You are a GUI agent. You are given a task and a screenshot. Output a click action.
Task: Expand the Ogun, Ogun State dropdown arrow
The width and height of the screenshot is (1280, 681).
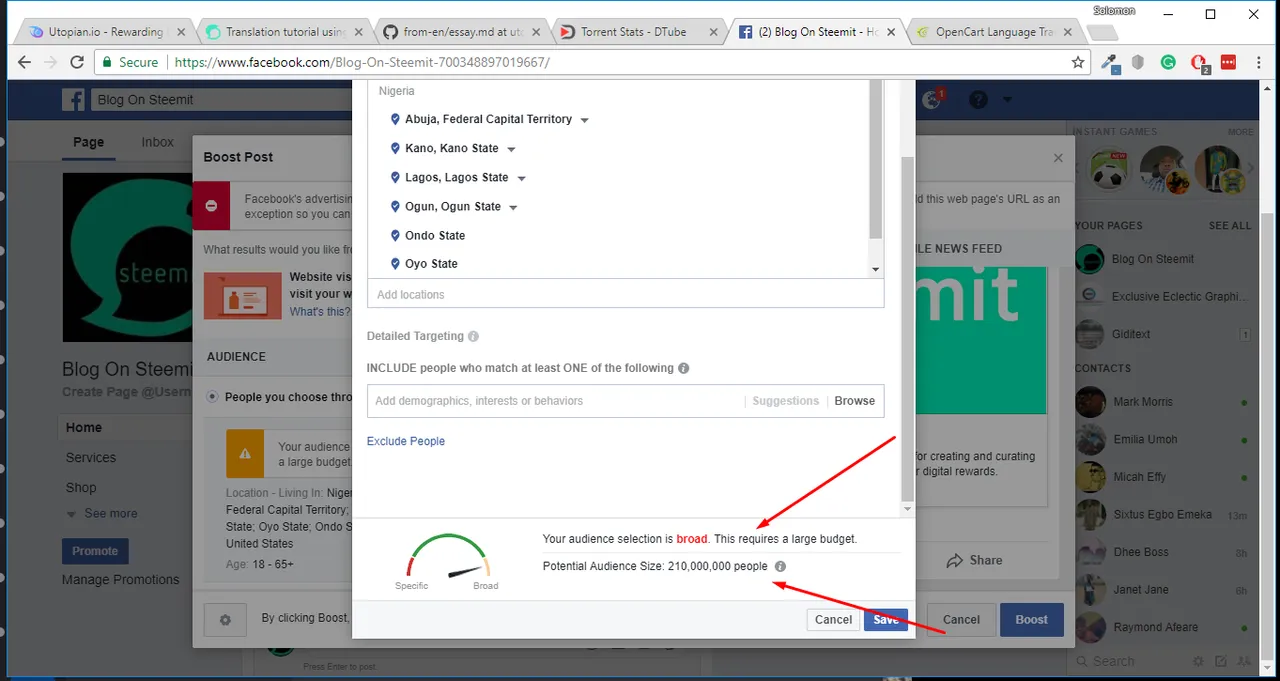(x=514, y=207)
